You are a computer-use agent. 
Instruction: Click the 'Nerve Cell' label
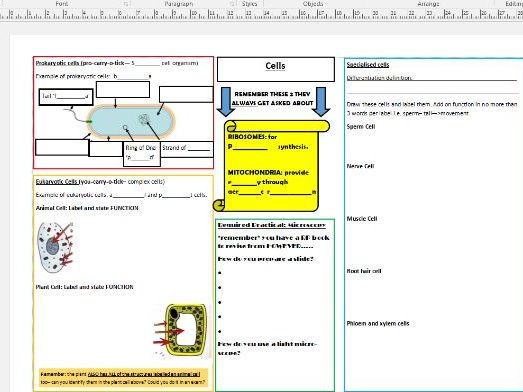[x=360, y=166]
